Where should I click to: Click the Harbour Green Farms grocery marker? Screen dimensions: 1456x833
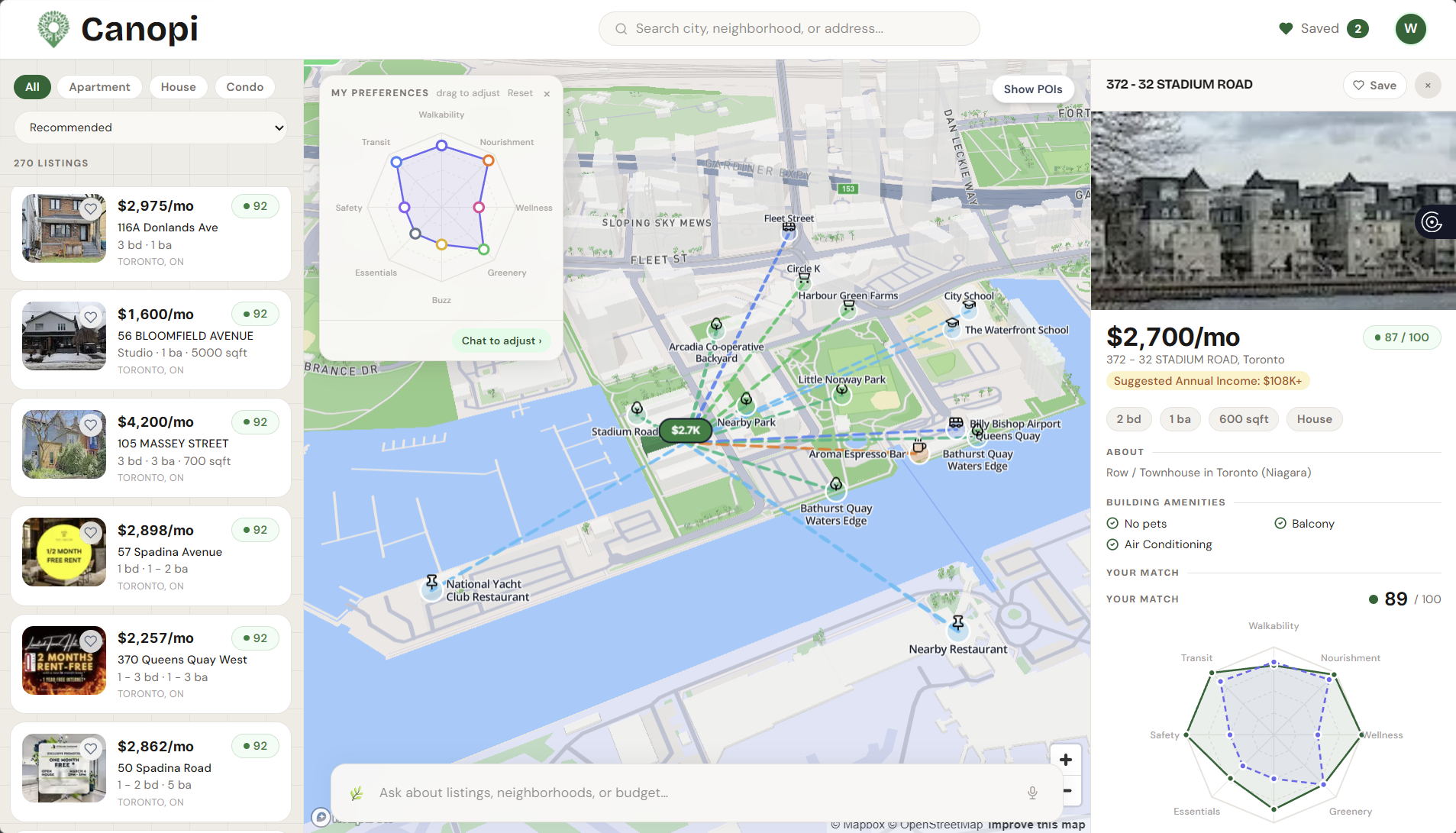(848, 307)
